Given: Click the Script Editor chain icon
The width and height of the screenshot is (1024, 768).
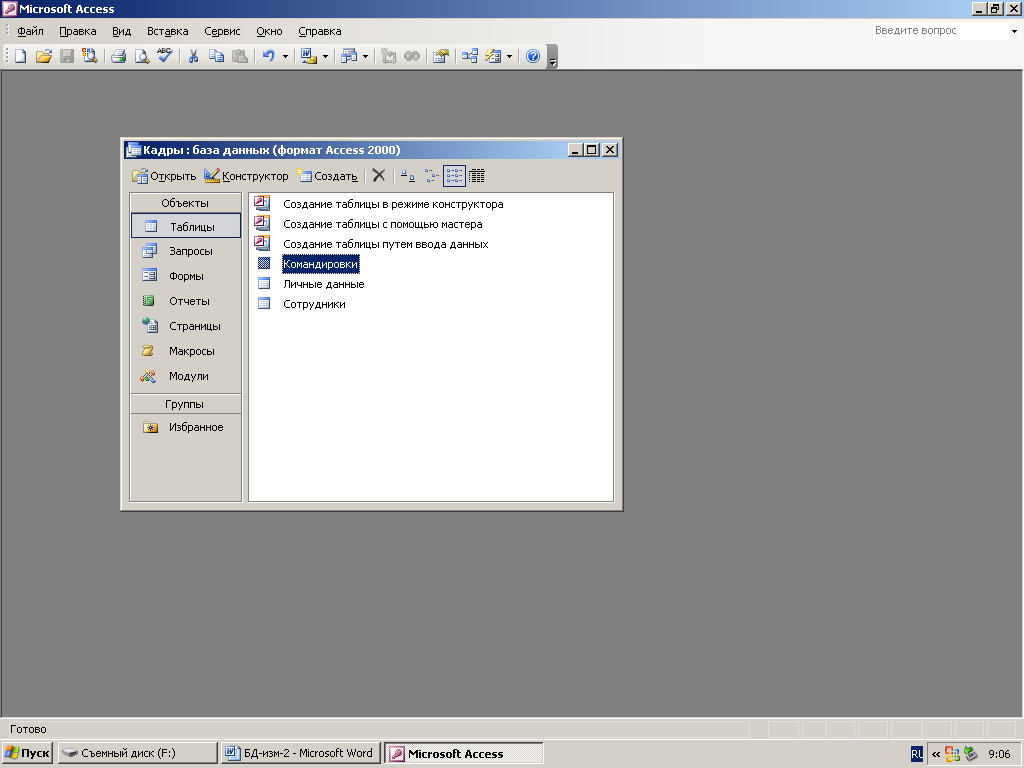Looking at the screenshot, I should (x=411, y=56).
